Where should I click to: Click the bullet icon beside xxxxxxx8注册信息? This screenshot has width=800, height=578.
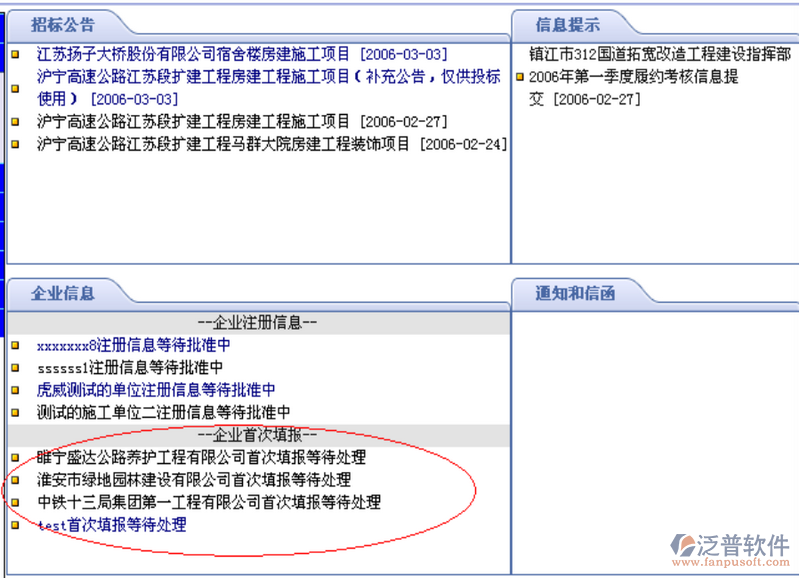[x=15, y=346]
